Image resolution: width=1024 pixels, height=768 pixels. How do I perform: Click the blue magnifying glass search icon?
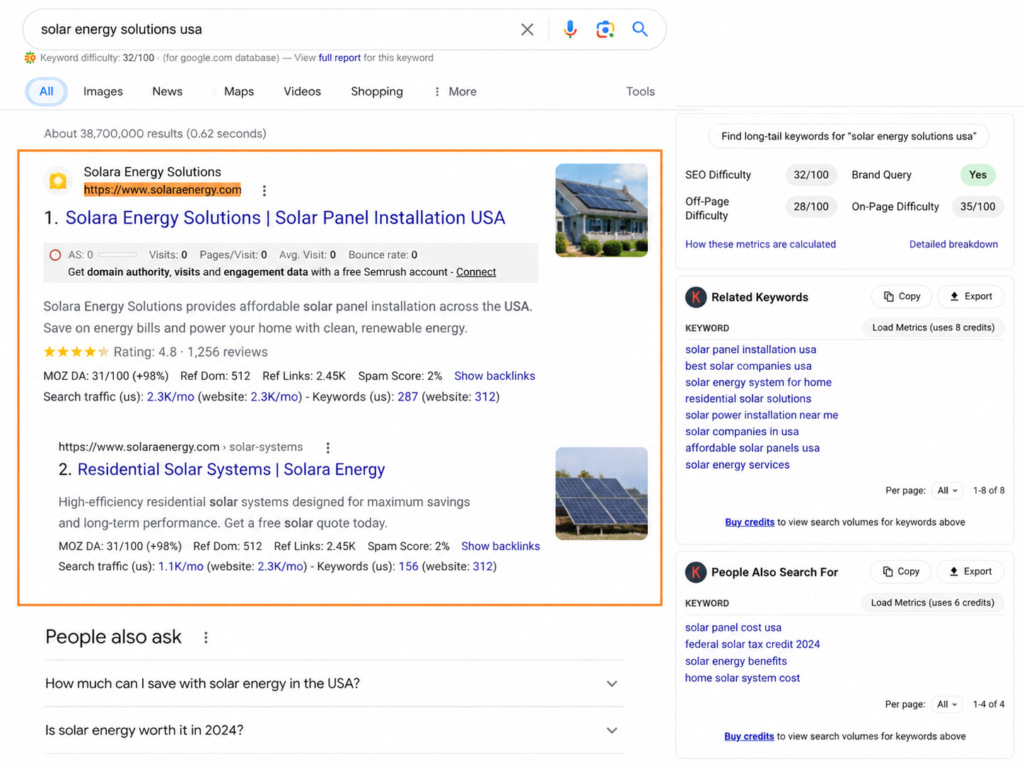[640, 29]
